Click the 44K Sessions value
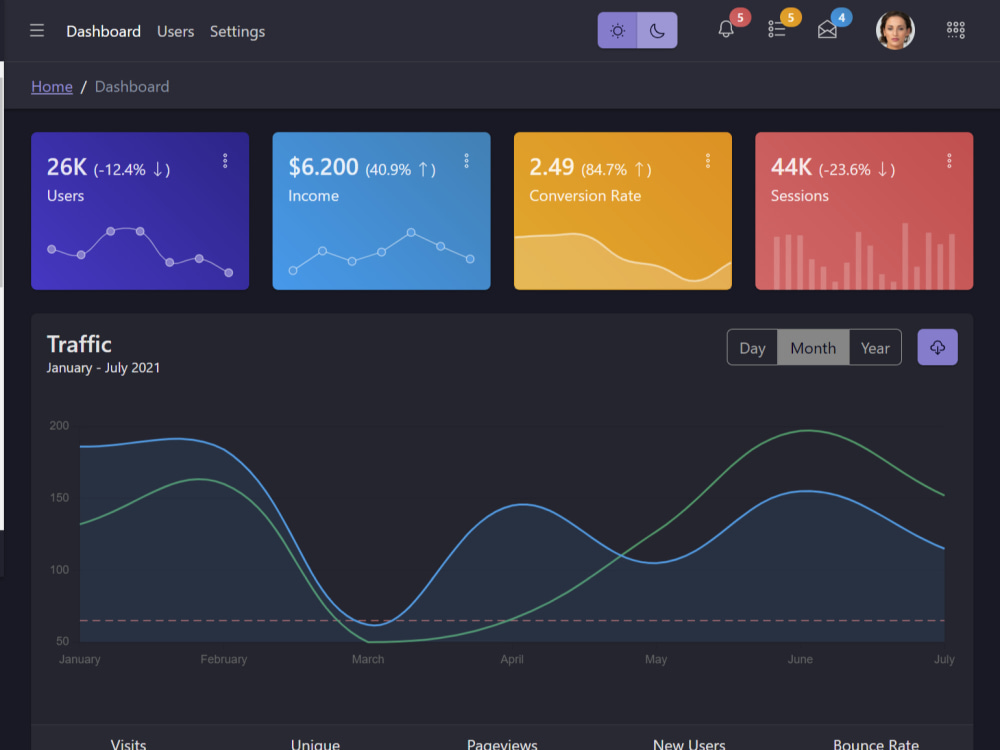This screenshot has width=1000, height=750. (x=791, y=167)
